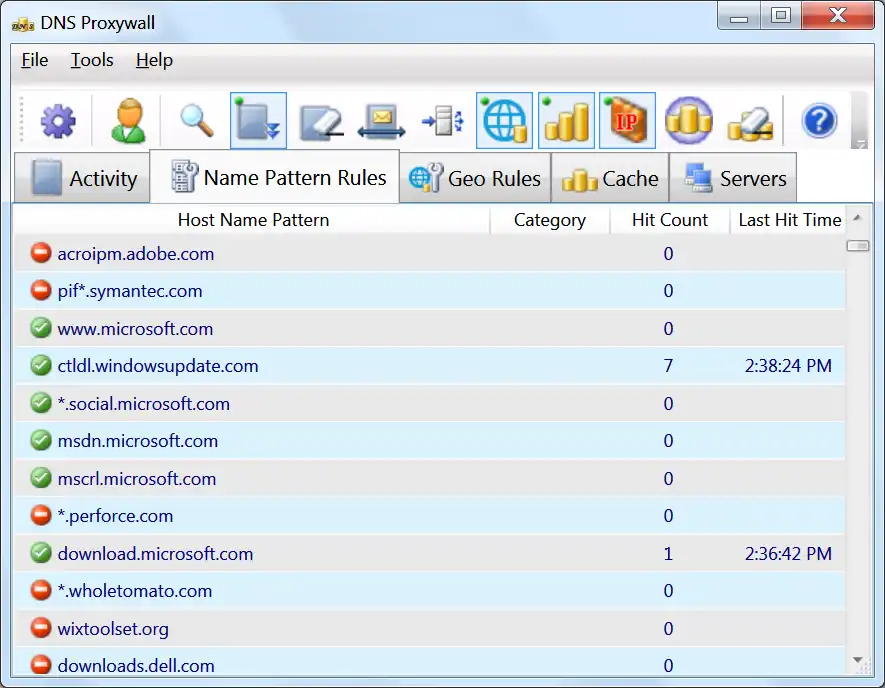Click the block icon for pif*.symantec.com
The width and height of the screenshot is (885, 688).
tap(41, 290)
